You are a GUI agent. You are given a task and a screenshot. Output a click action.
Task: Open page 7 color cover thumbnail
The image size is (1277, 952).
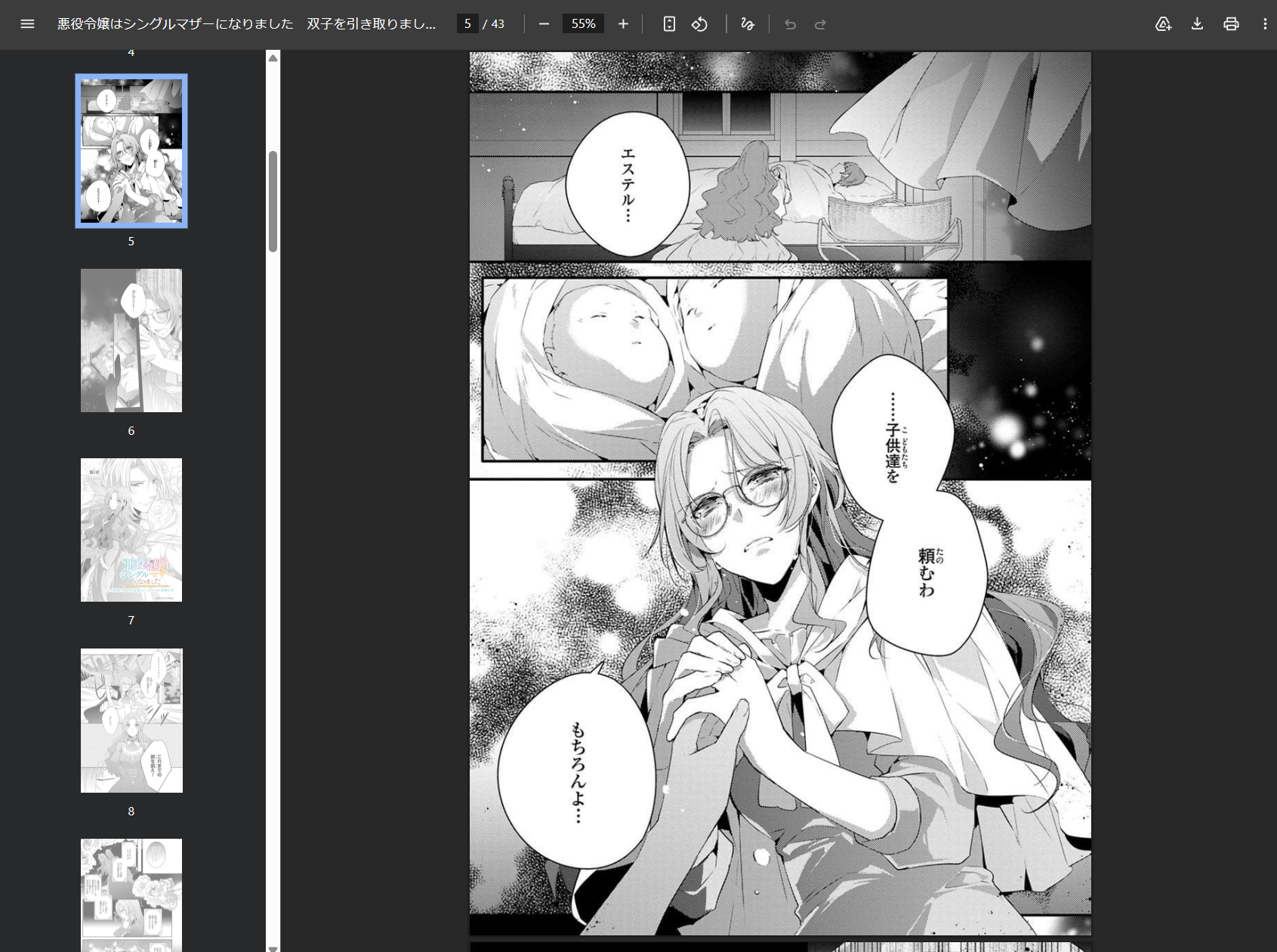[x=131, y=530]
